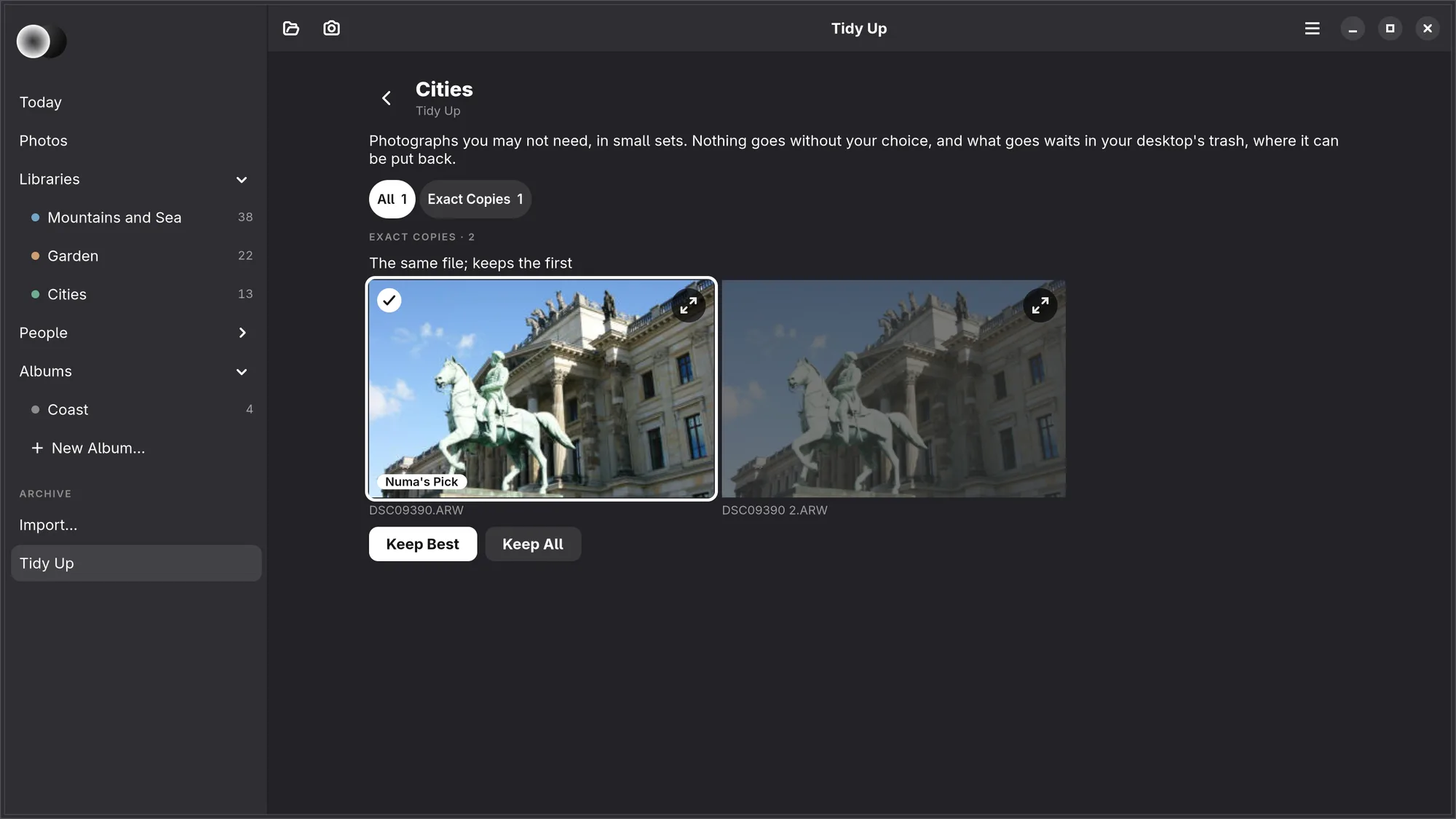Click the DSC09390 2.ARW filename label
The image size is (1456, 819).
tap(775, 510)
